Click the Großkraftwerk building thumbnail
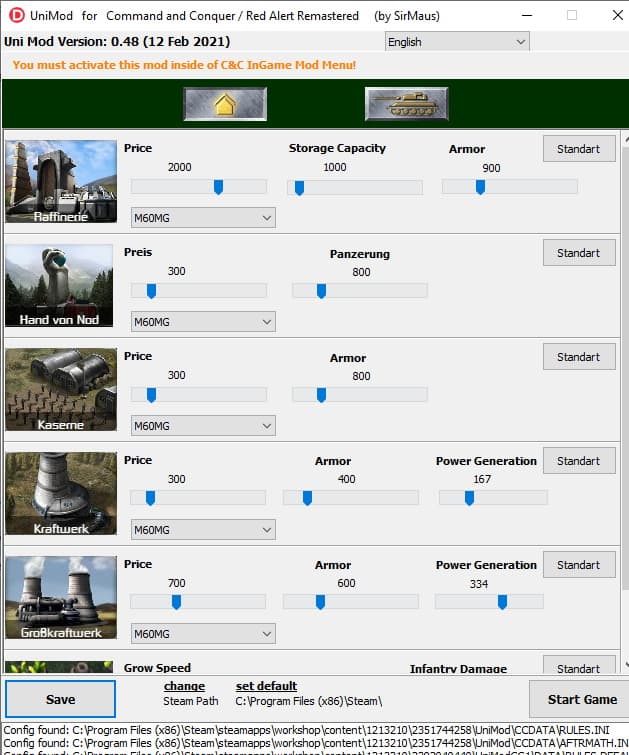This screenshot has width=629, height=755. (x=61, y=598)
